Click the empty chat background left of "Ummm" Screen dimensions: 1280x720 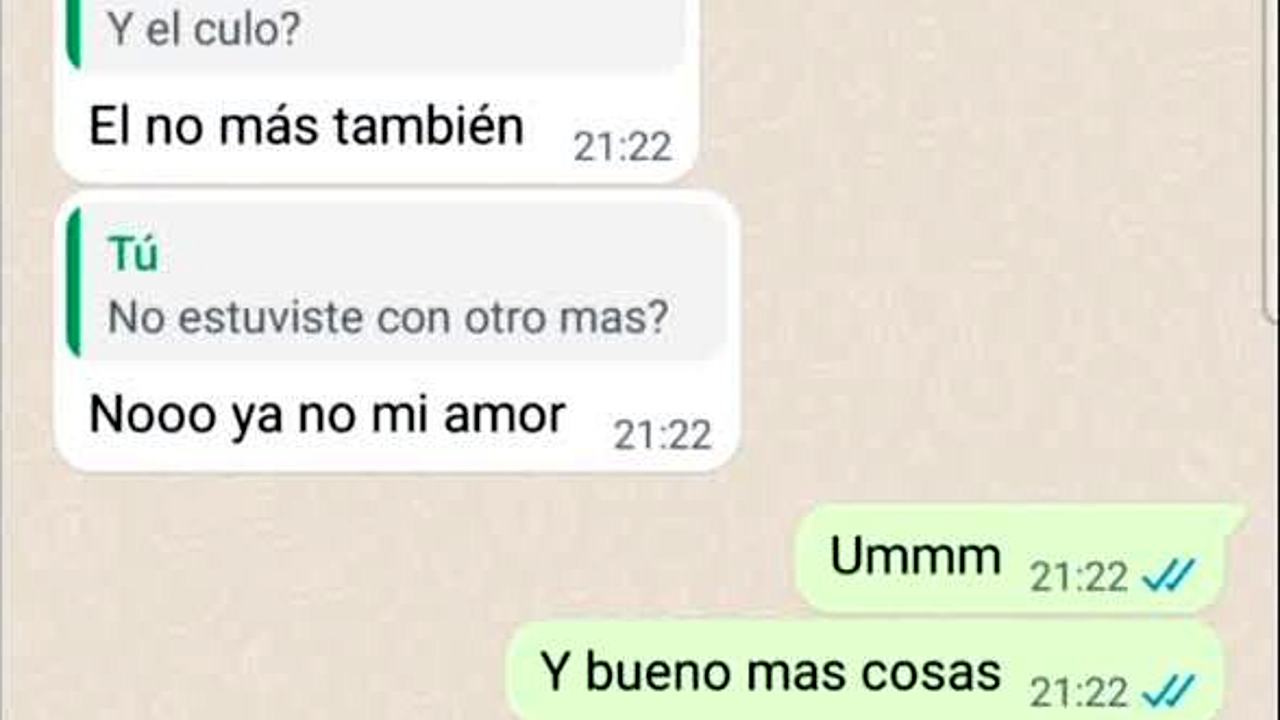pos(400,560)
